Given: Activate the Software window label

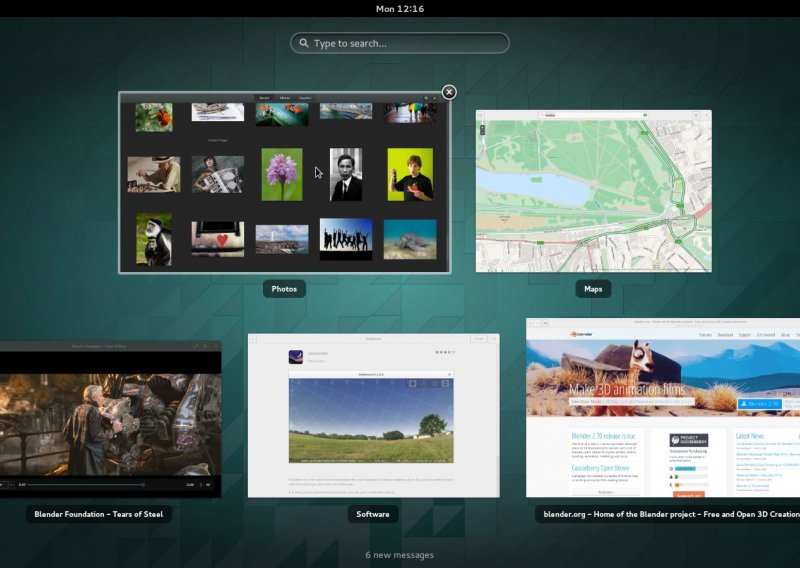Looking at the screenshot, I should pyautogui.click(x=373, y=514).
